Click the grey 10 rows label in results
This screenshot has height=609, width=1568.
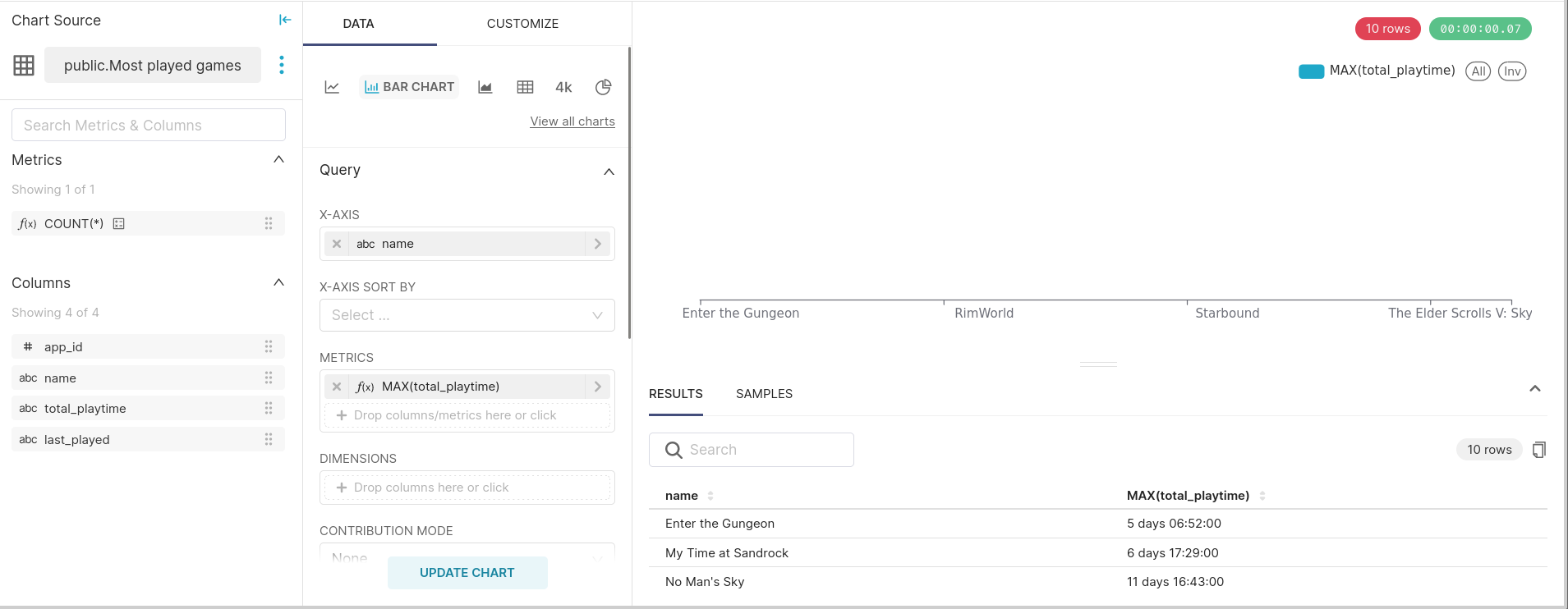click(x=1490, y=450)
